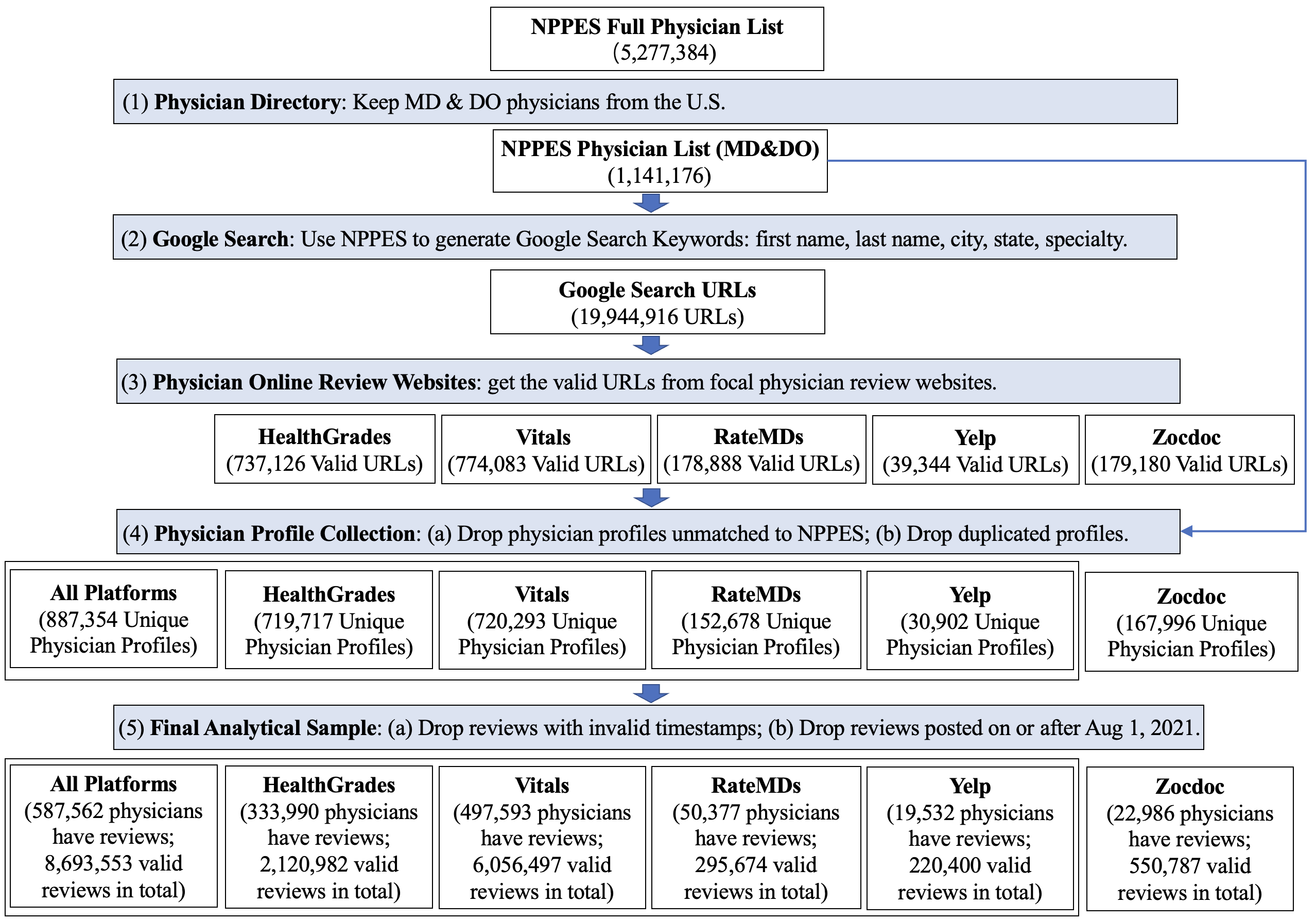This screenshot has width=1316, height=920.
Task: Select the Physician Directory step 1 banner
Action: click(x=646, y=101)
